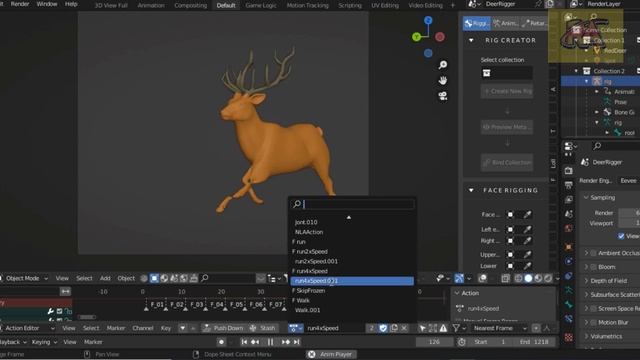Viewport: 640px width, 360px height.
Task: Click the Create New Rig button
Action: point(507,91)
